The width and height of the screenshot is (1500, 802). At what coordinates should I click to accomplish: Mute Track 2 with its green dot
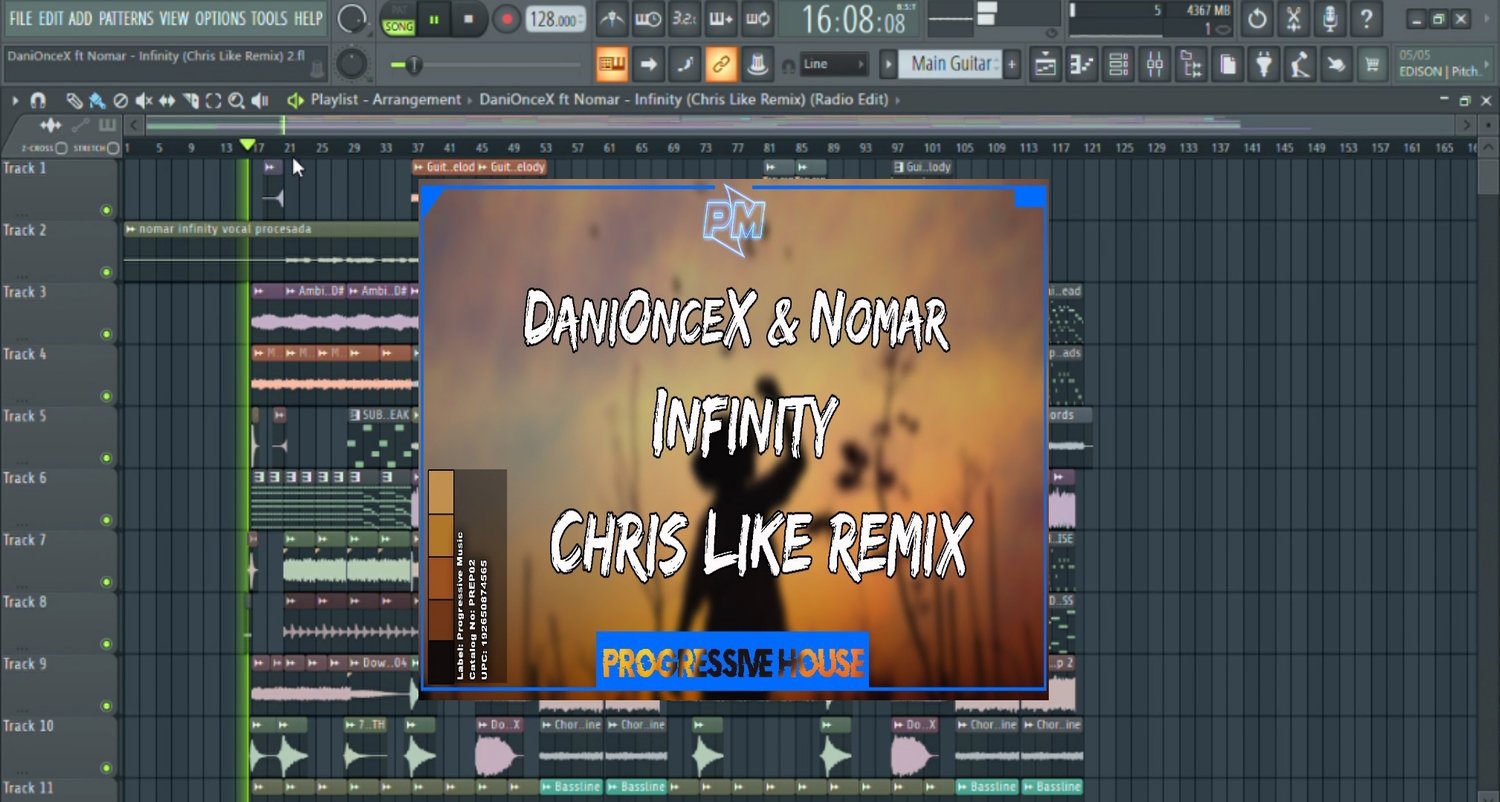pos(106,272)
